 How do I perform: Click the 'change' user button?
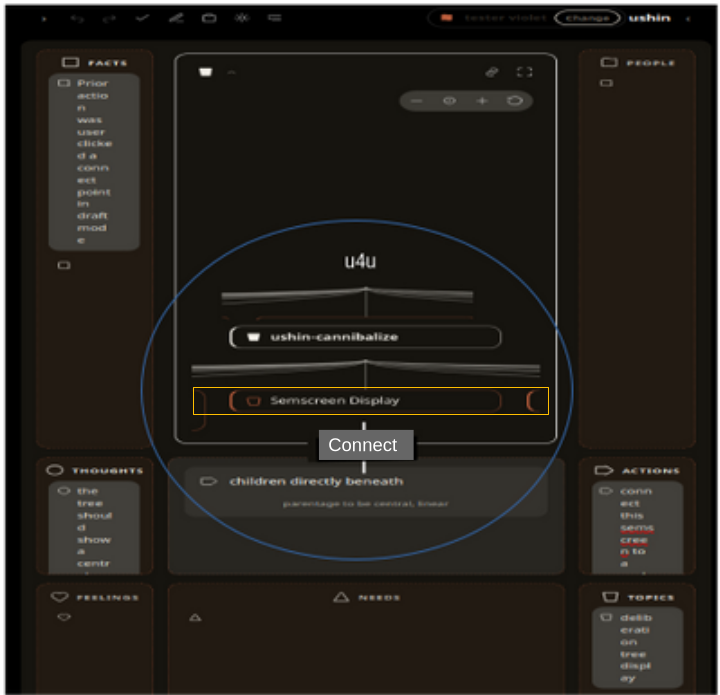pyautogui.click(x=587, y=18)
